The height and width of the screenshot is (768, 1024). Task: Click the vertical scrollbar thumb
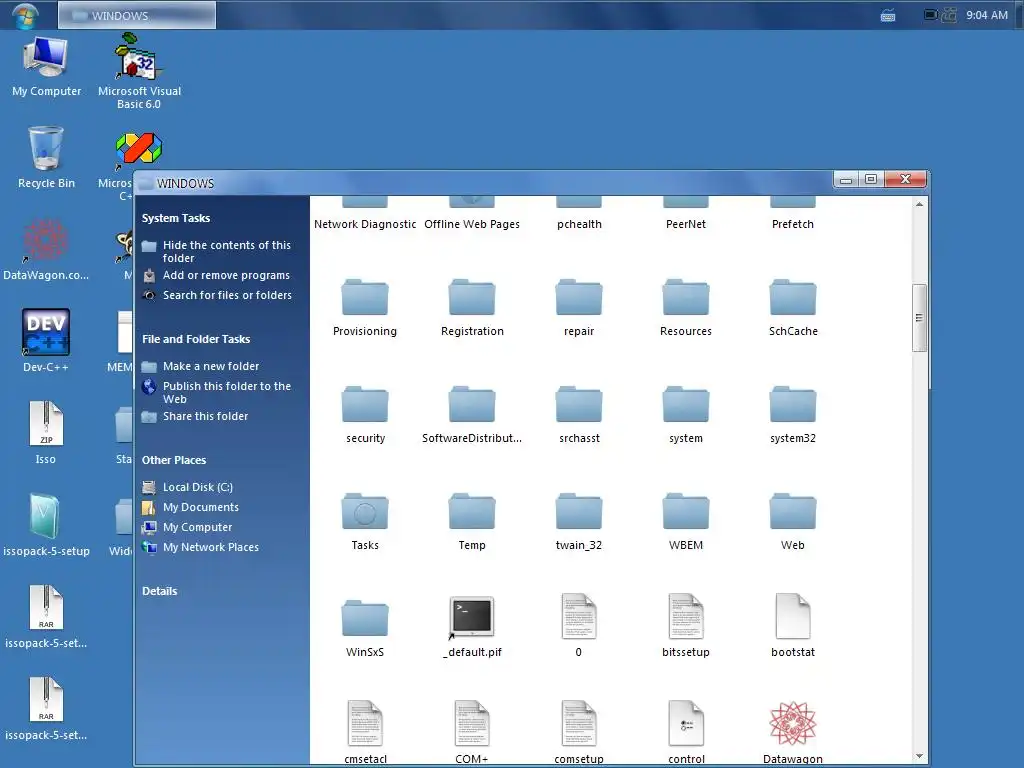(919, 318)
